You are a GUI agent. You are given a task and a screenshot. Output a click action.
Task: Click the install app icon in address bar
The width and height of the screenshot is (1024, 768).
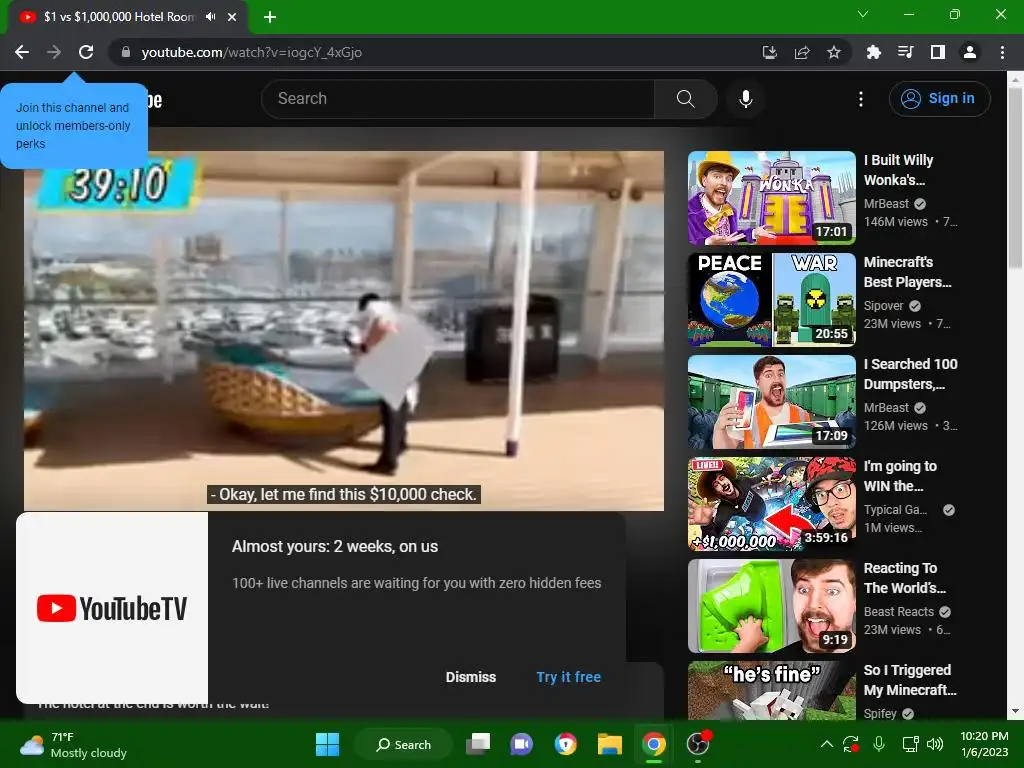[x=770, y=52]
